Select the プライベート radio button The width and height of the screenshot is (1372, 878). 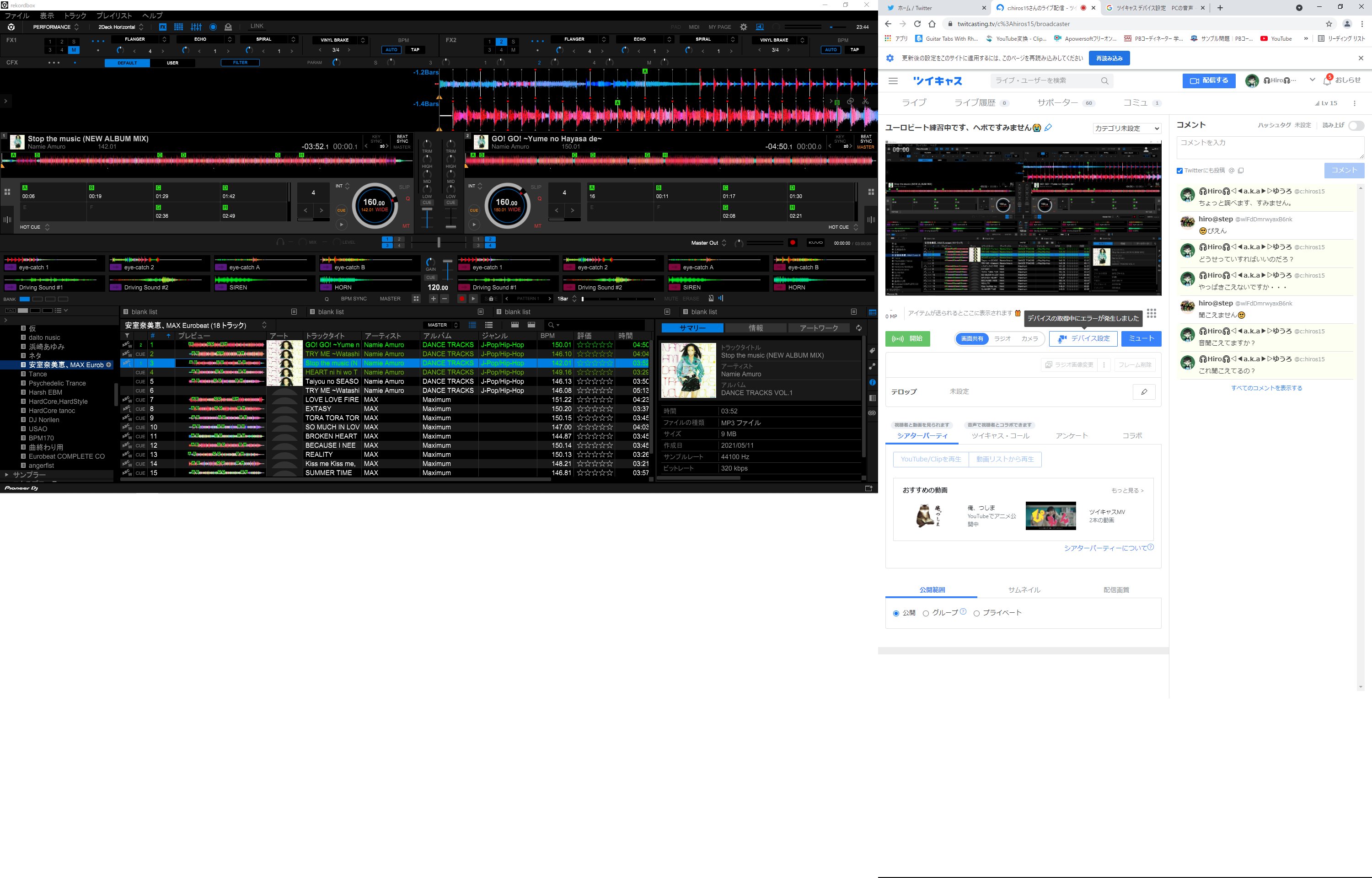point(976,614)
